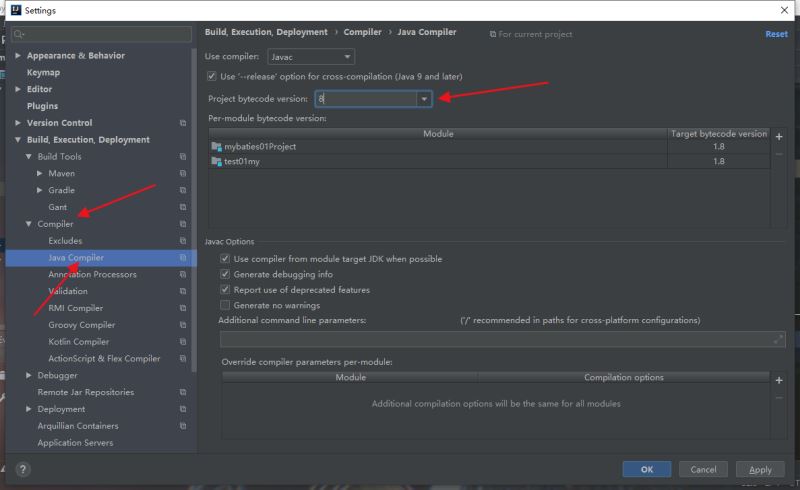Screen dimensions: 800x490
Task: Click project-level icon next to Arquillian Containers
Action: click(x=183, y=426)
